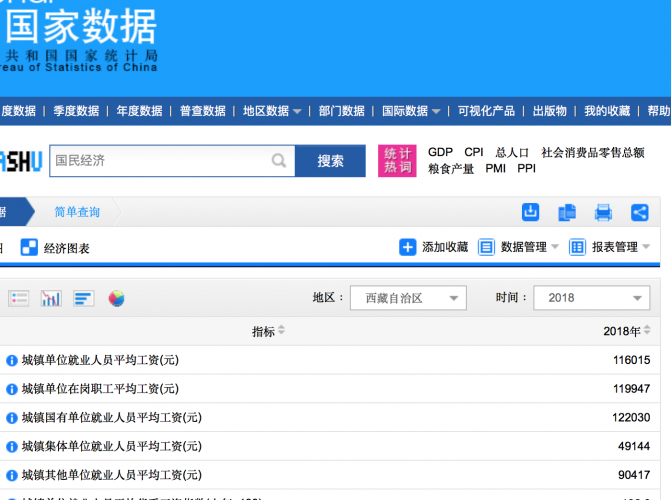Open the 年度数据 menu item
The image size is (671, 500).
click(139, 111)
